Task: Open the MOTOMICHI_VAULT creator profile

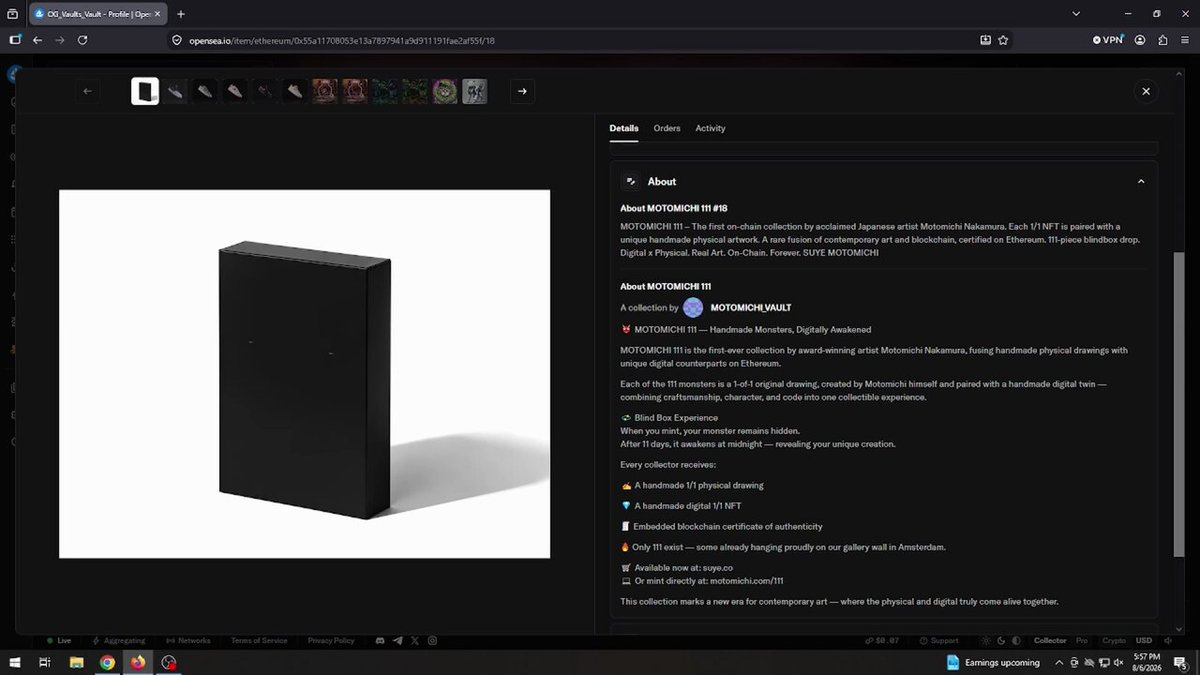Action: tap(751, 308)
